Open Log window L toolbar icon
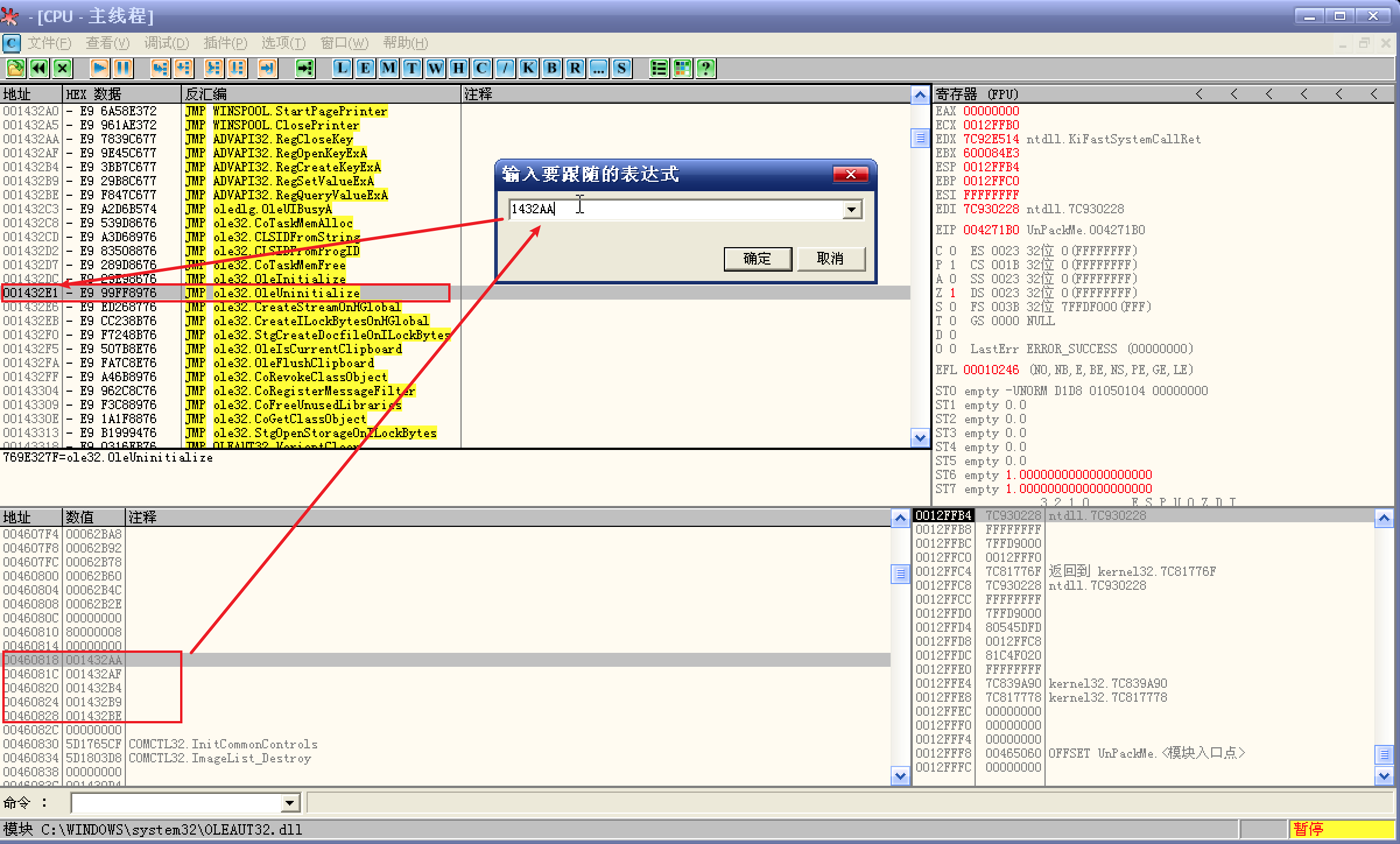This screenshot has width=1400, height=844. click(342, 68)
